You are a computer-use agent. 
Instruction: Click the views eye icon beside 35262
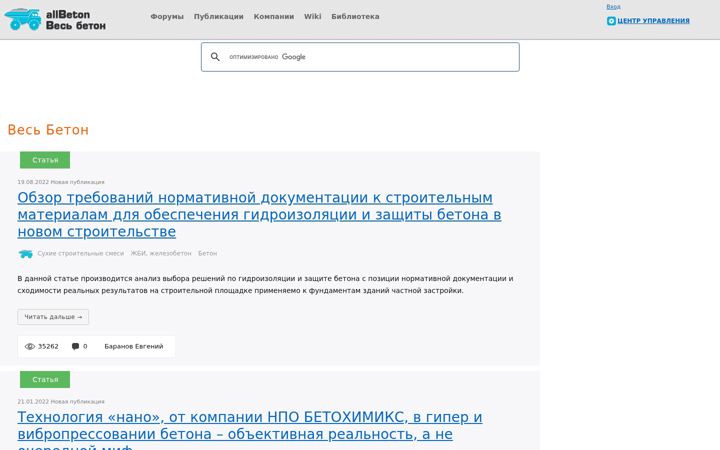point(30,346)
